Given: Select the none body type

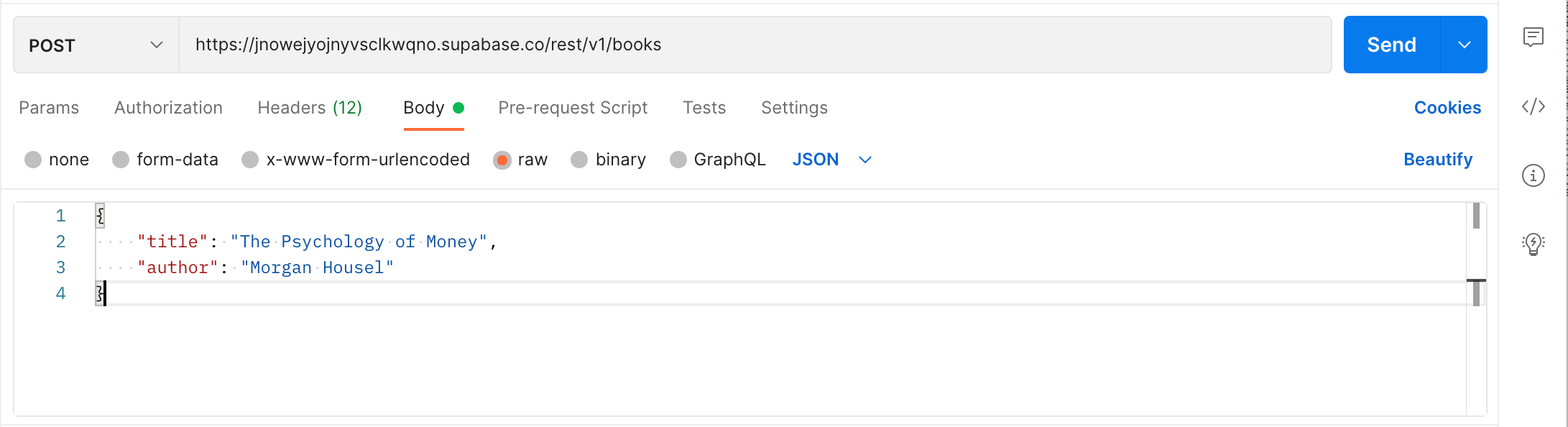Looking at the screenshot, I should [x=33, y=160].
